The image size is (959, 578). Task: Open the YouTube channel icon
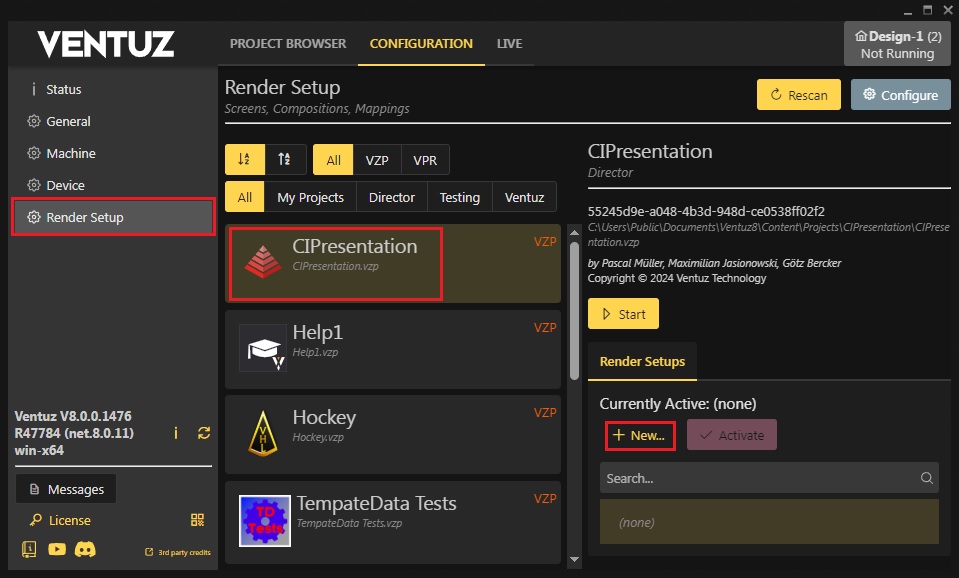point(57,549)
